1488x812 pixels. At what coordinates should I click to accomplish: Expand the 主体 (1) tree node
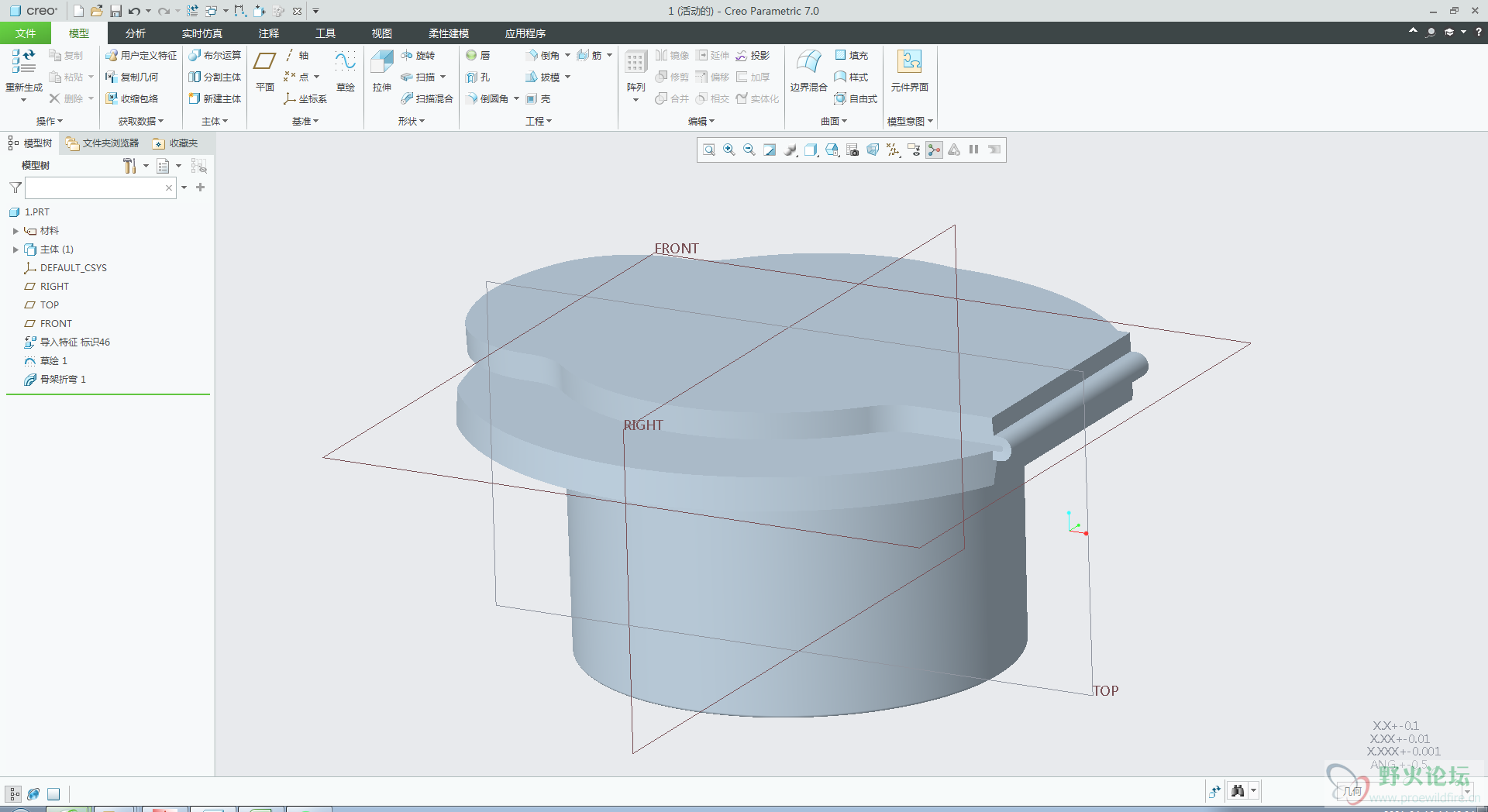(x=15, y=249)
